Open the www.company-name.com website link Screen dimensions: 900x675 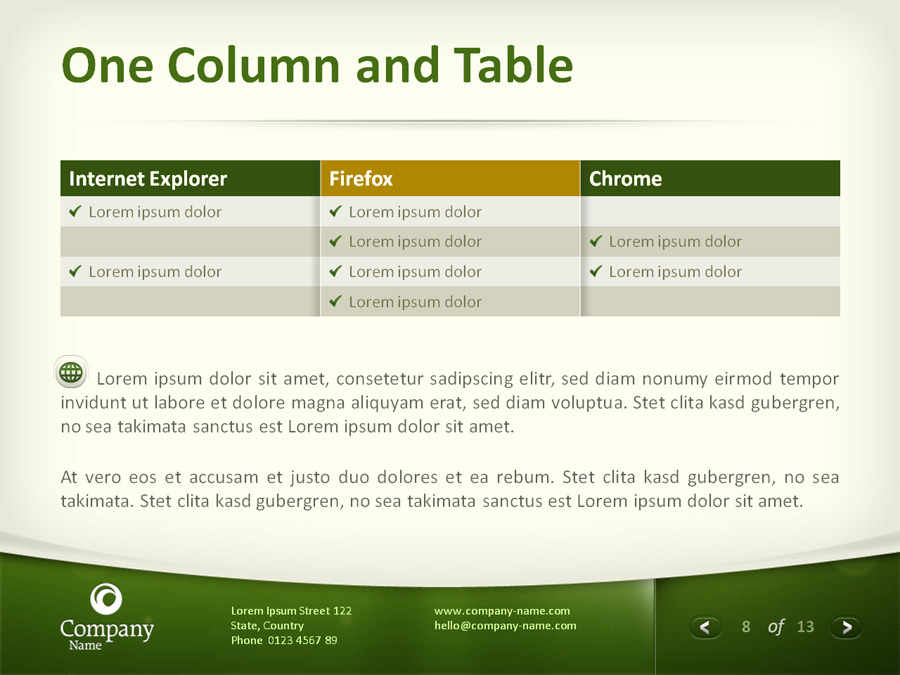click(502, 611)
